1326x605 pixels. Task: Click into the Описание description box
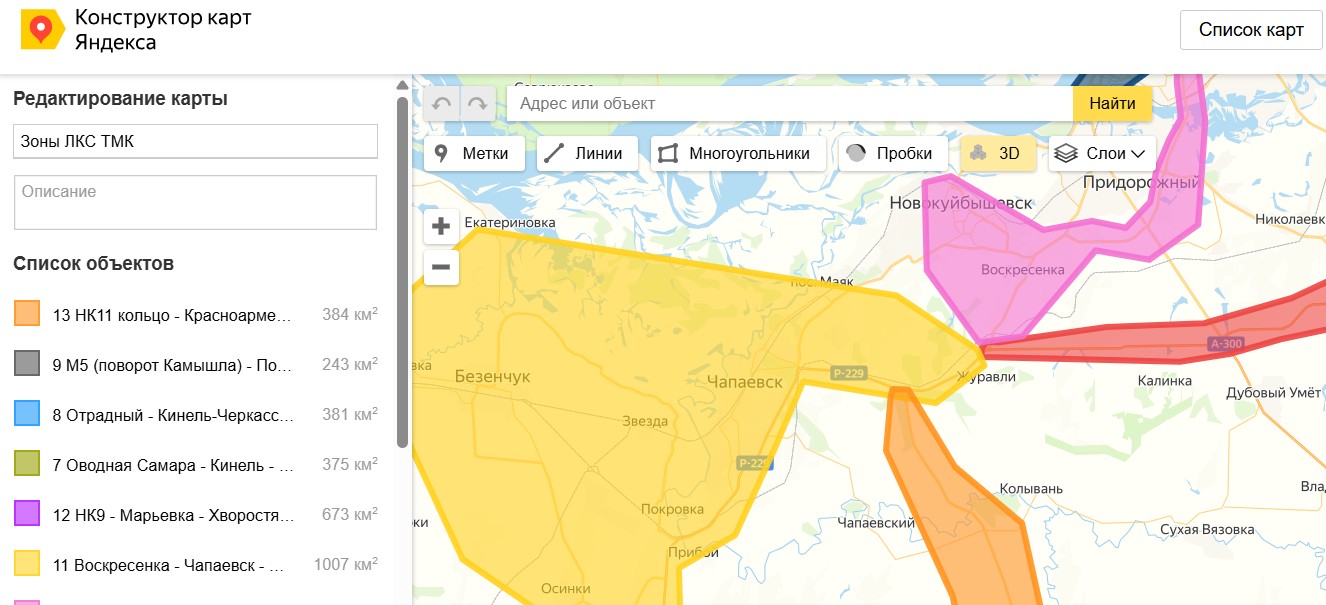pos(195,202)
